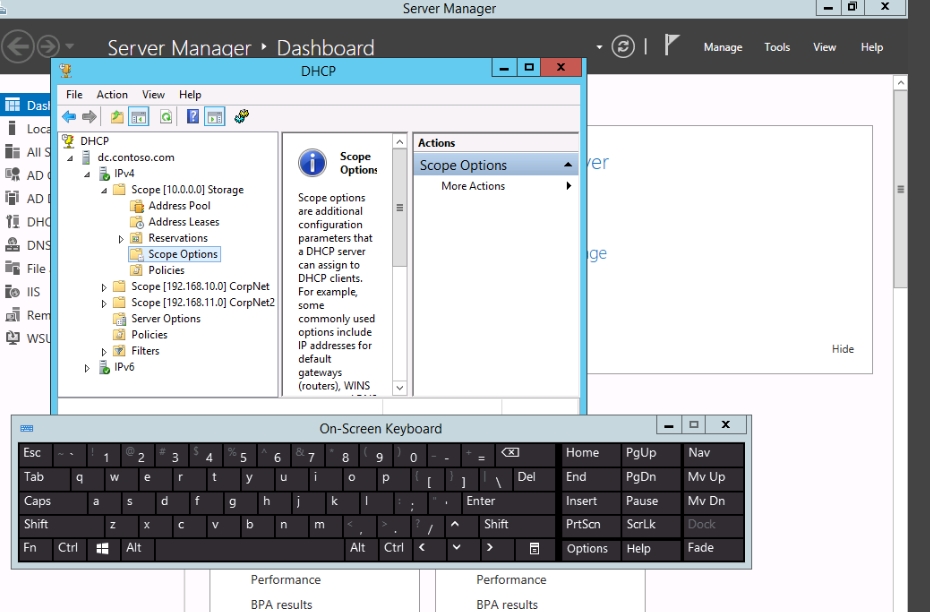The width and height of the screenshot is (930, 612).
Task: Select Local Server icon in sidebar
Action: pyautogui.click(x=12, y=128)
